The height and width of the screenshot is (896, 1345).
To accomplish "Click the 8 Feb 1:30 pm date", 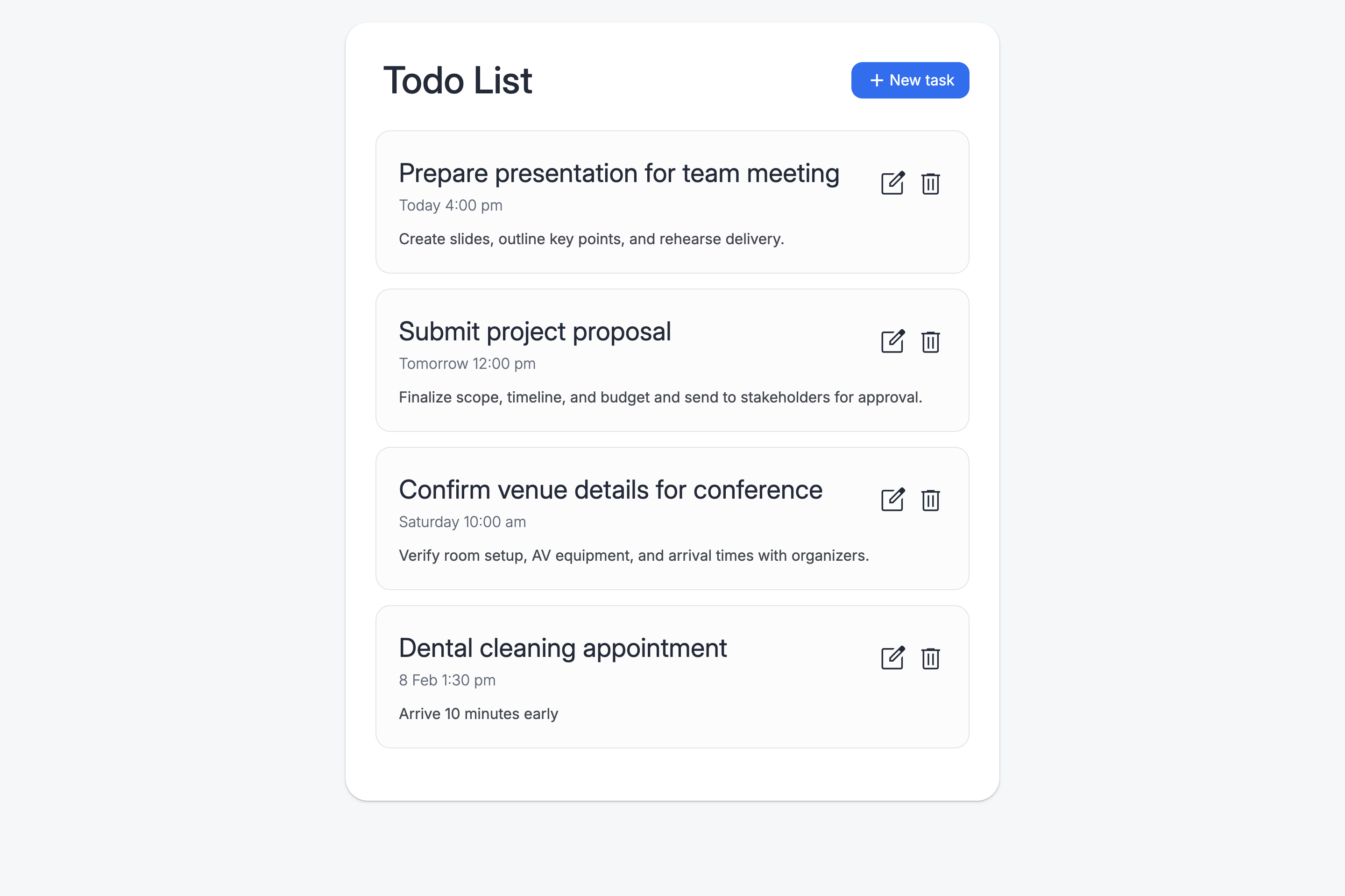I will tap(447, 680).
